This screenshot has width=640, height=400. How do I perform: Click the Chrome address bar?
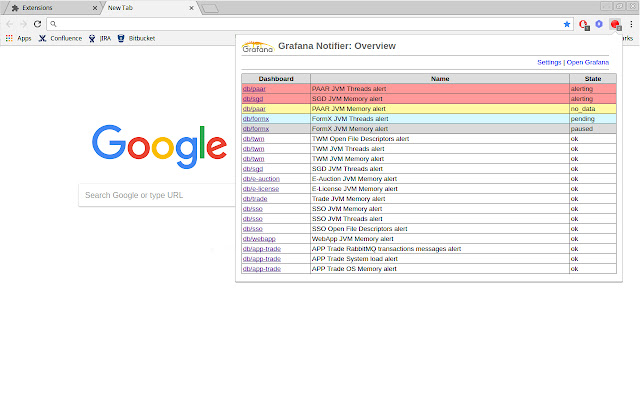(x=308, y=24)
